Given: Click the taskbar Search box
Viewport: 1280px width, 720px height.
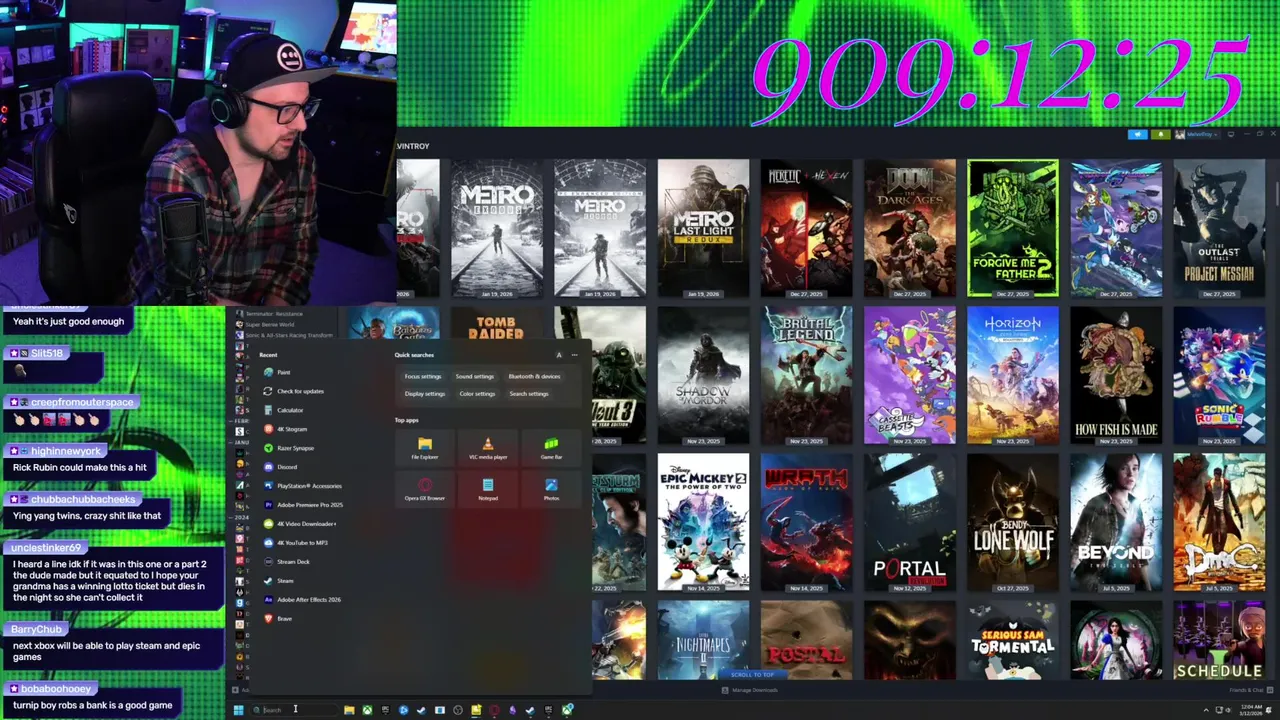Looking at the screenshot, I should coord(293,710).
